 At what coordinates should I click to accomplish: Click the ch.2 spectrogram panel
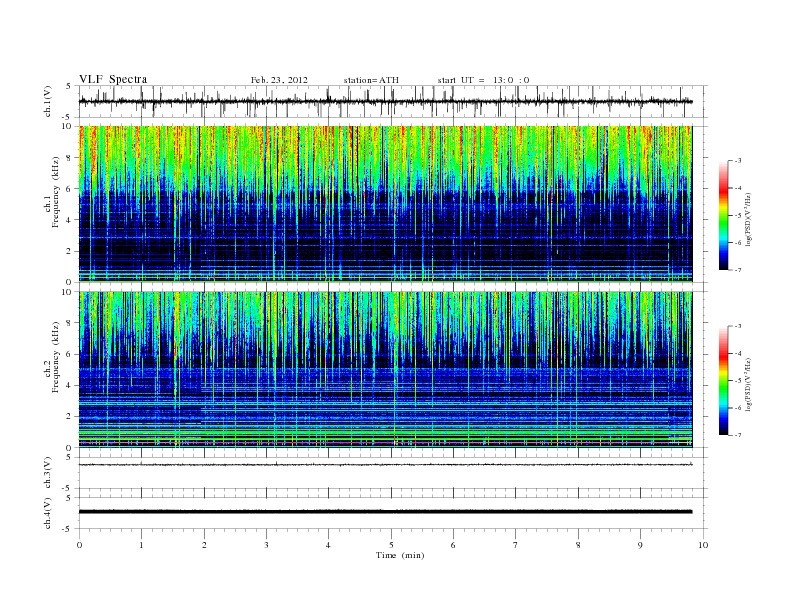(x=385, y=370)
